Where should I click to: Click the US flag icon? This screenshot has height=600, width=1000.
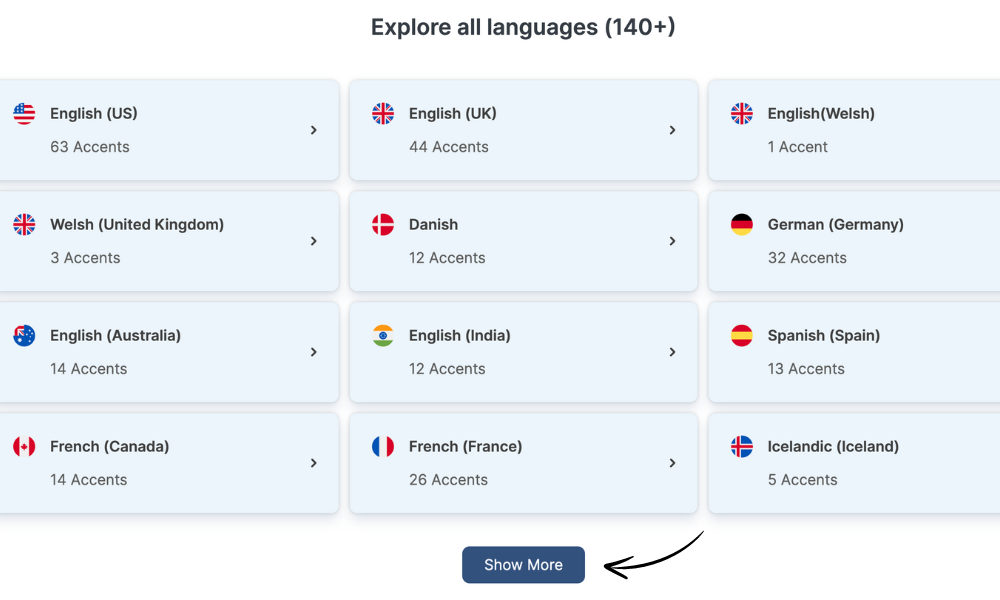[24, 113]
